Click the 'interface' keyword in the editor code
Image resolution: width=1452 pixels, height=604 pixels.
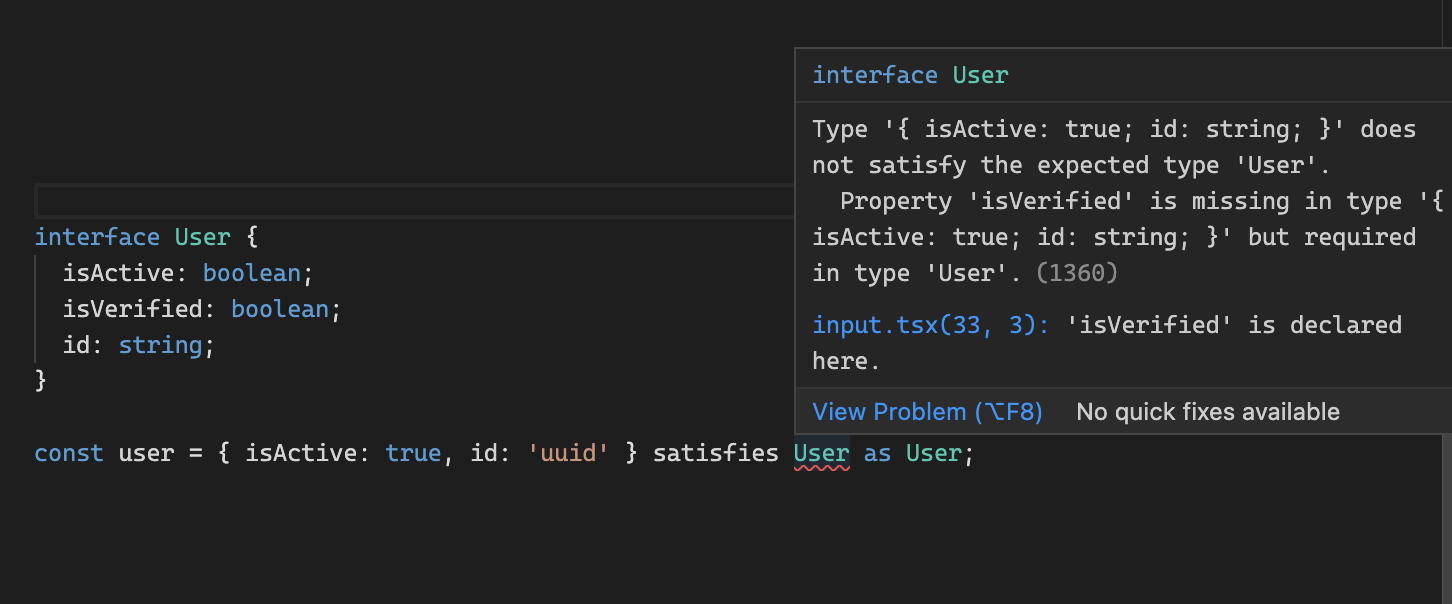[97, 237]
